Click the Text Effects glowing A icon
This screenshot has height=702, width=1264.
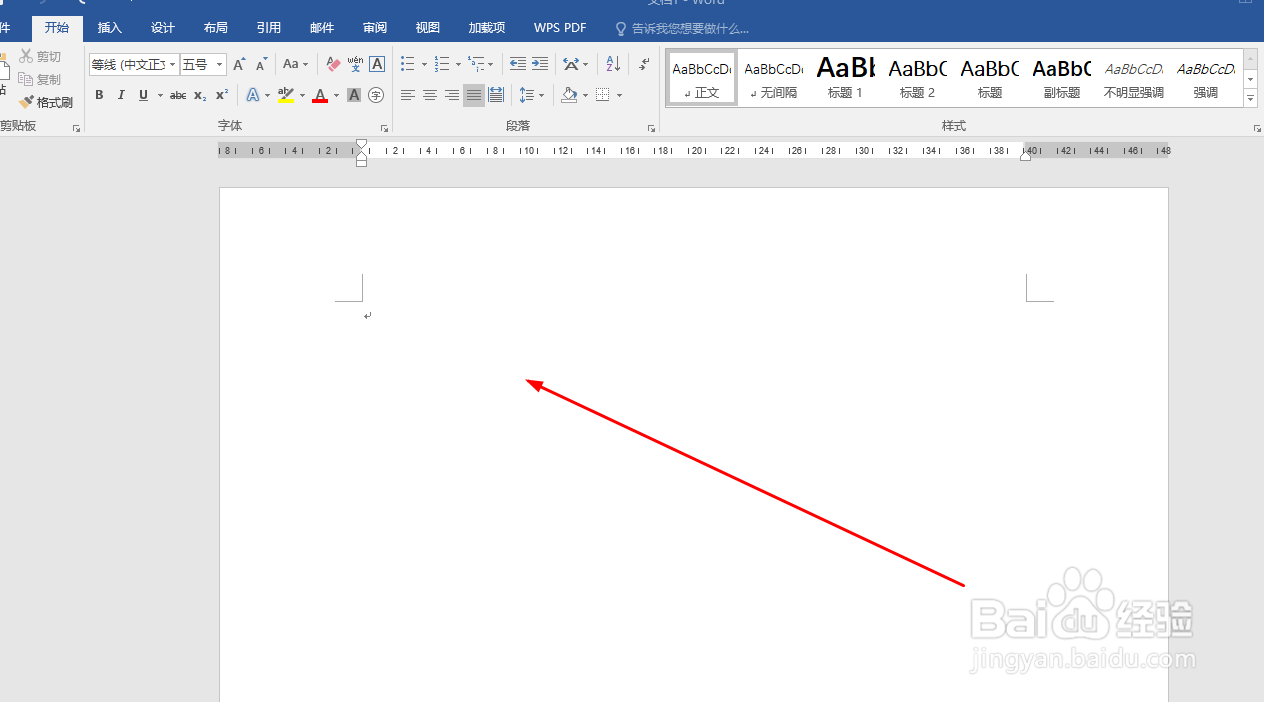252,95
